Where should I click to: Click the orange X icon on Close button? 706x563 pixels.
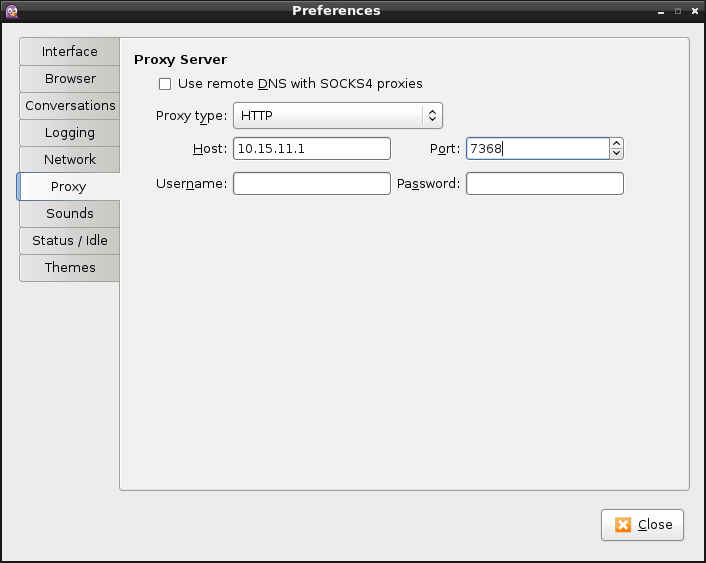(623, 525)
